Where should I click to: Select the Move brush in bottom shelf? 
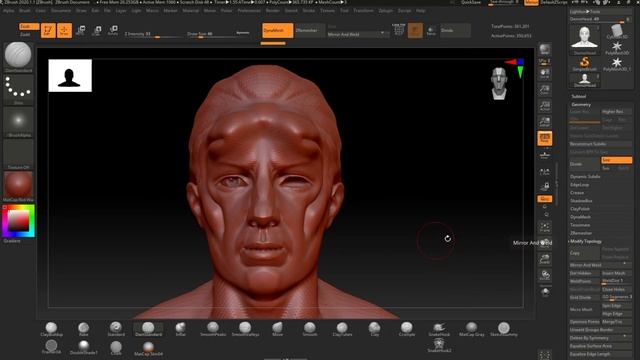click(278, 330)
